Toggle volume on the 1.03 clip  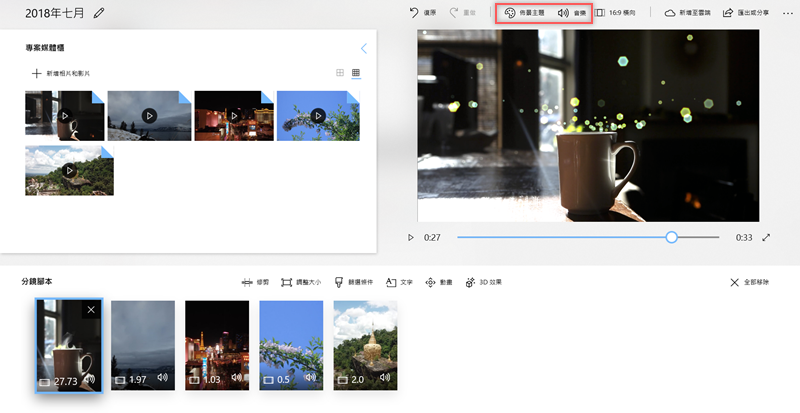coord(237,377)
